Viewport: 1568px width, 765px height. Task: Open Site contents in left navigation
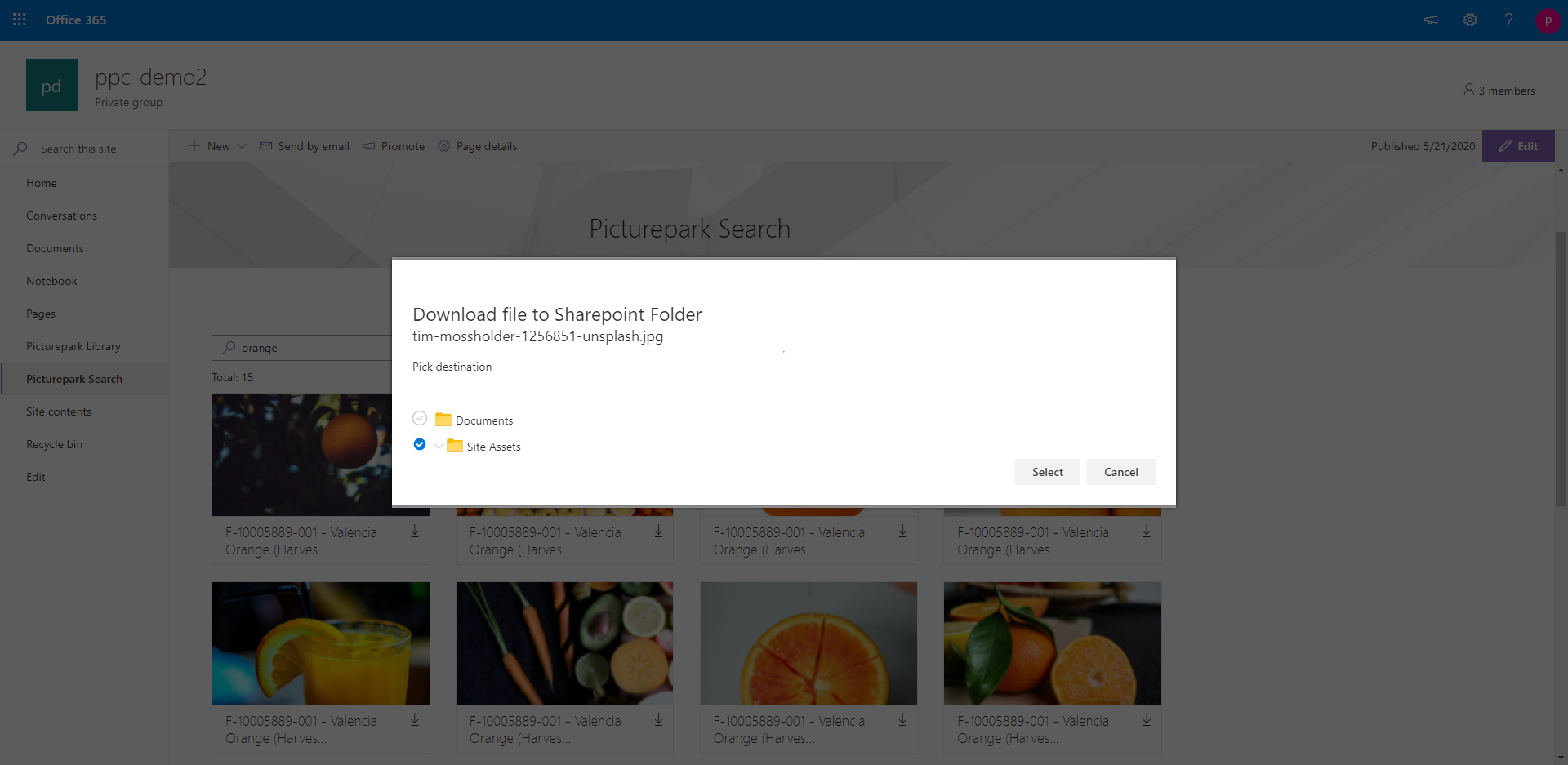[59, 411]
